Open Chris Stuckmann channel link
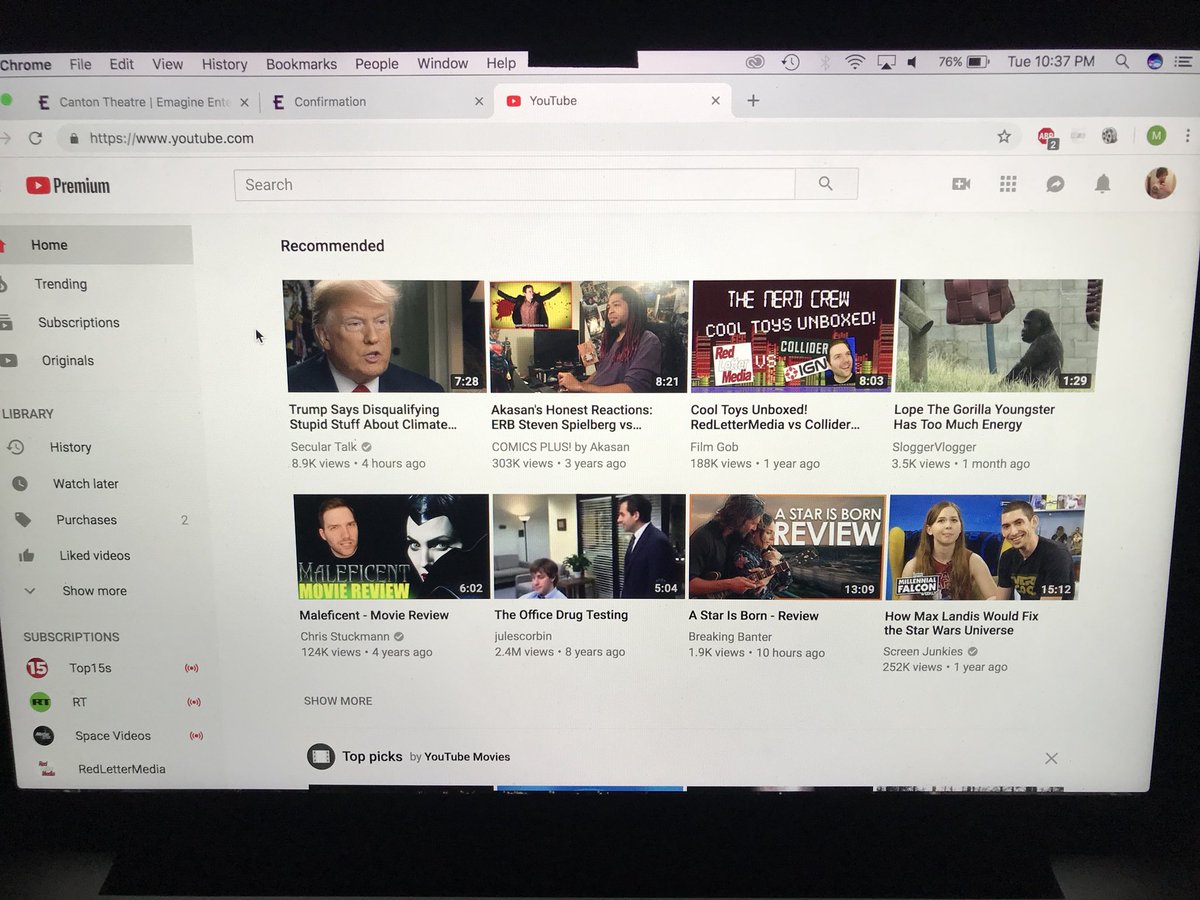1200x900 pixels. tap(345, 636)
